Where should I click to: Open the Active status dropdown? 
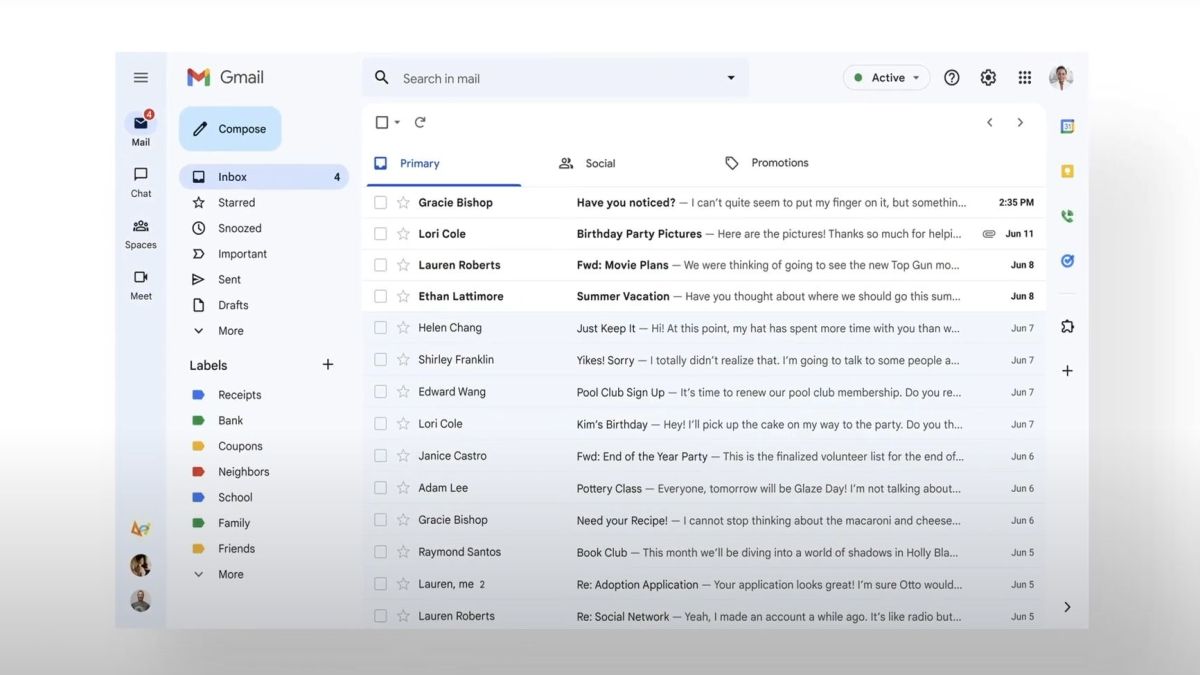click(x=886, y=78)
